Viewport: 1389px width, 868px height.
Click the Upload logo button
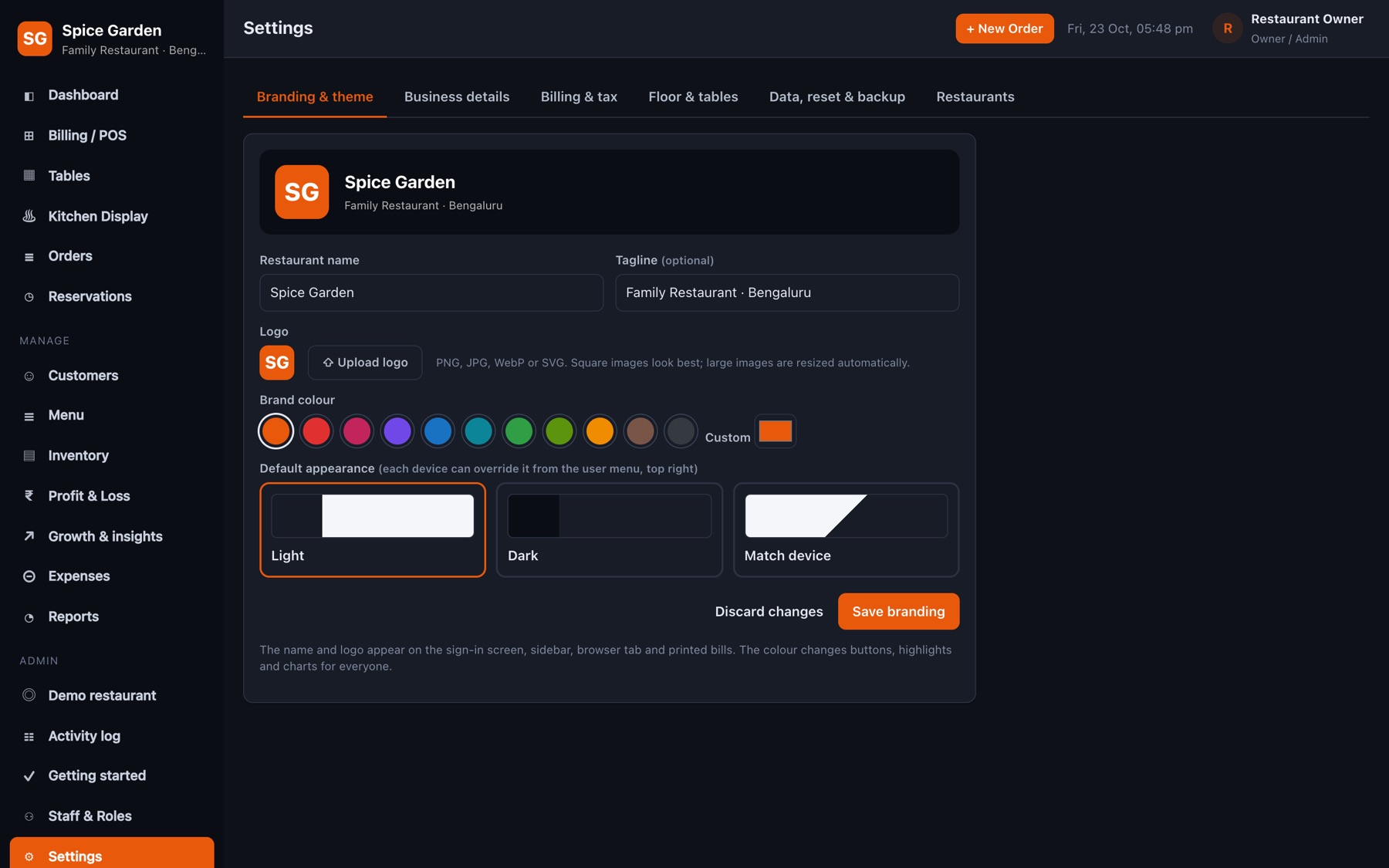(365, 363)
